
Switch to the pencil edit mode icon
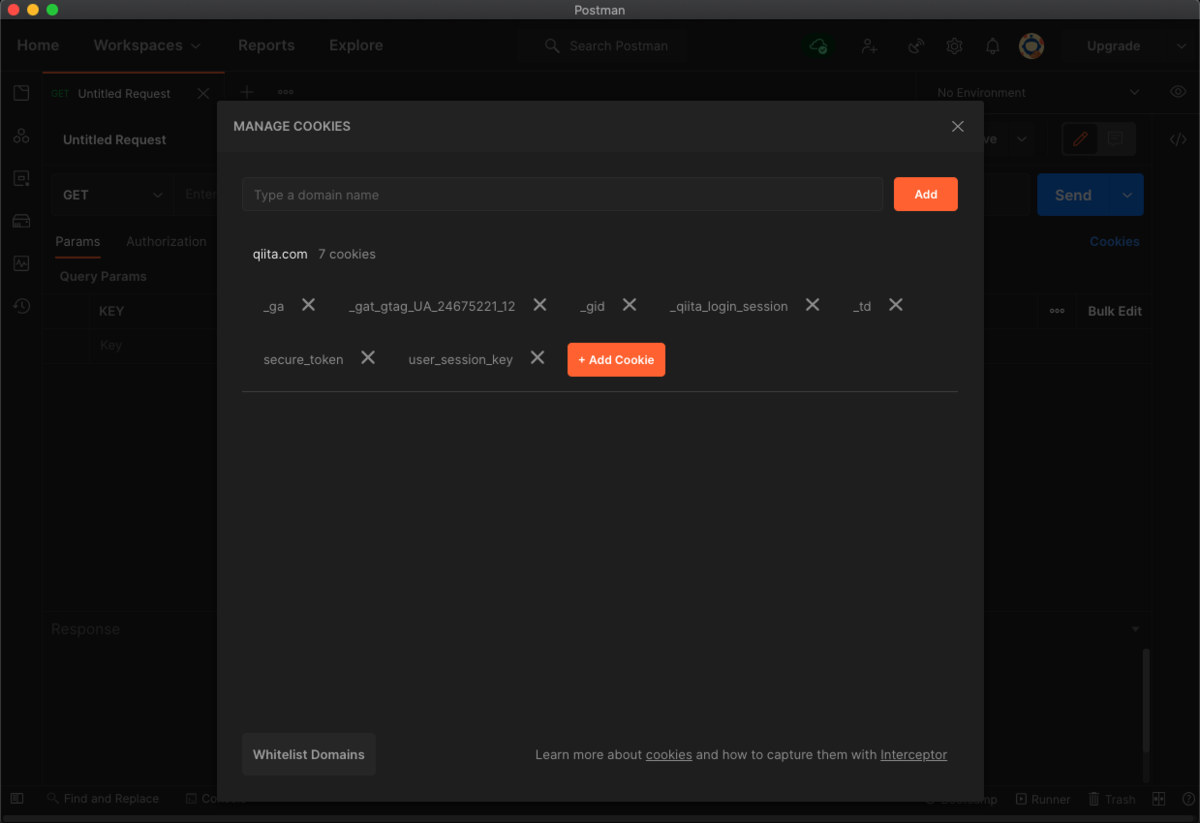pos(1080,140)
